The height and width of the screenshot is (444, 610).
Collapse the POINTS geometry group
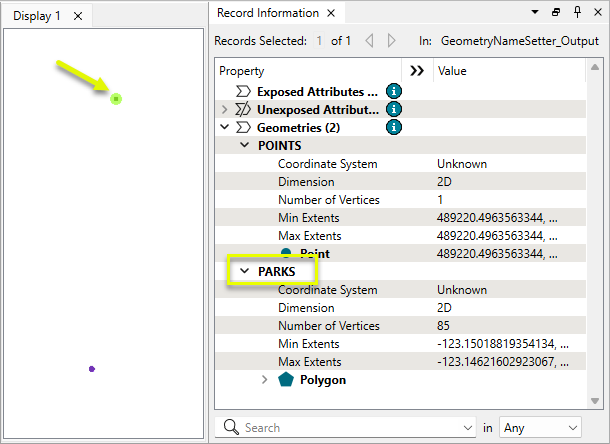[245, 145]
